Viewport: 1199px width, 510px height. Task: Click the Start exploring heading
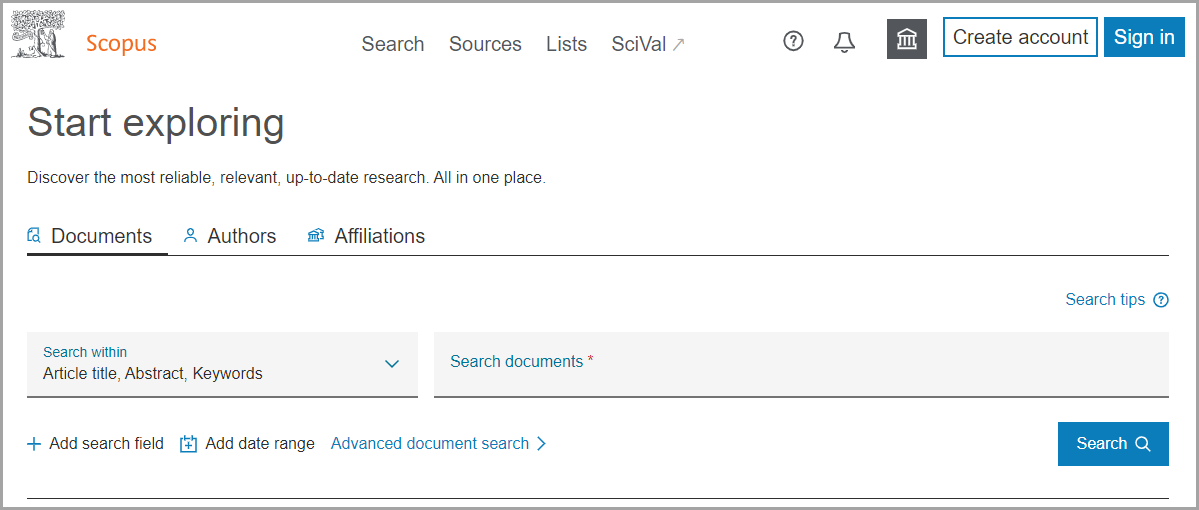coord(156,124)
